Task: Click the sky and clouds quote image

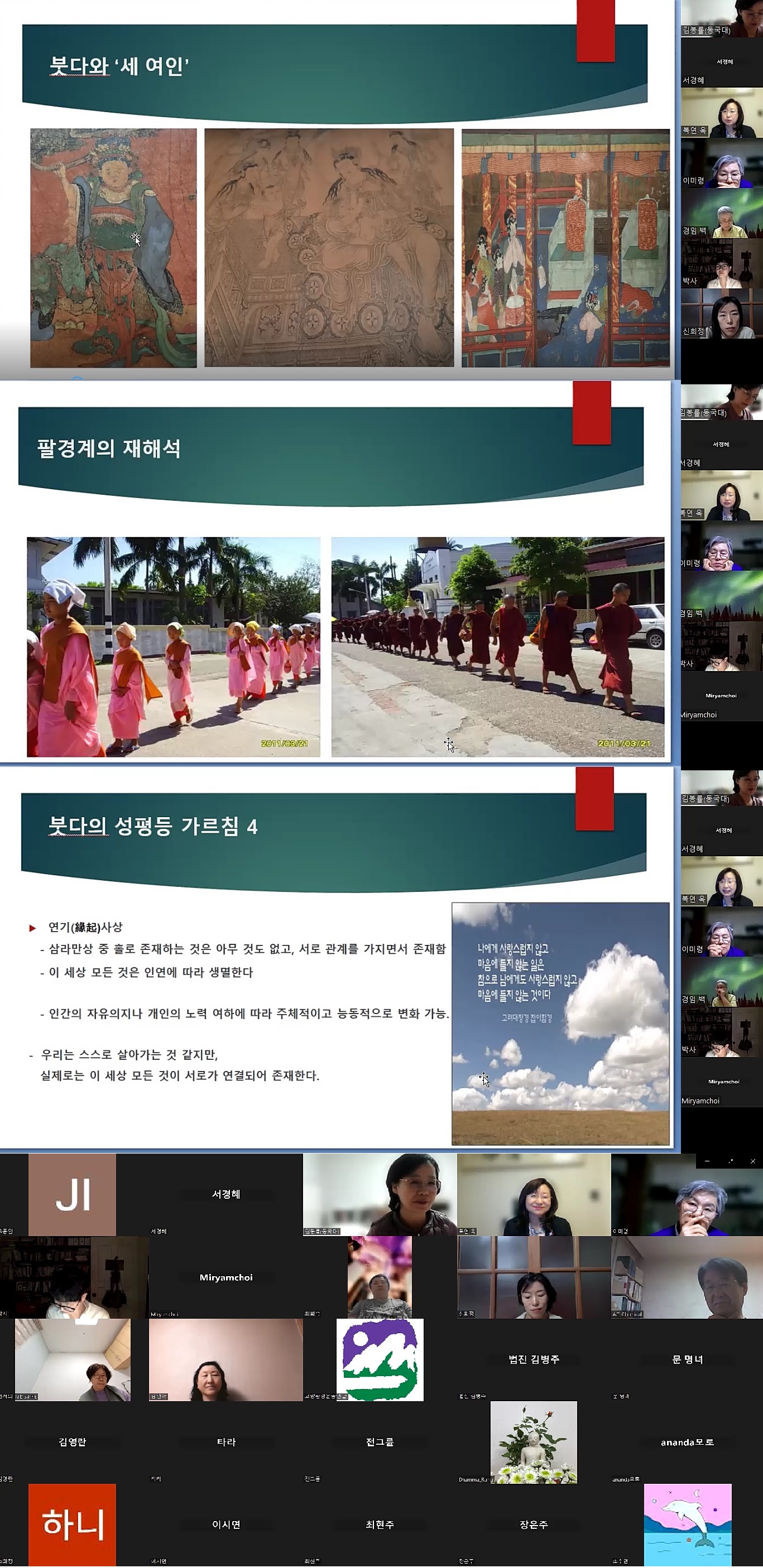Action: [x=560, y=1023]
